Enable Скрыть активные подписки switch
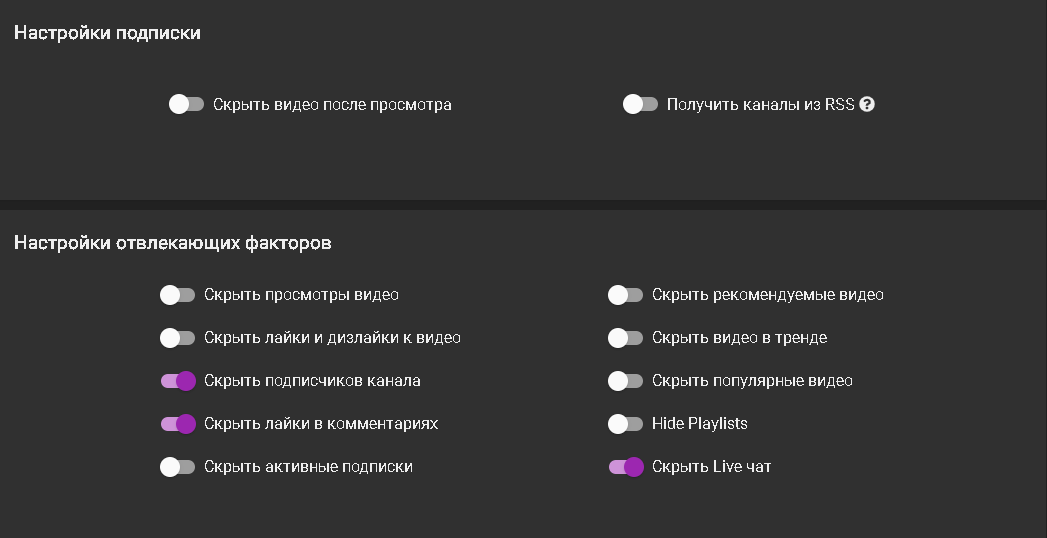Viewport: 1047px width, 538px height. click(x=177, y=467)
